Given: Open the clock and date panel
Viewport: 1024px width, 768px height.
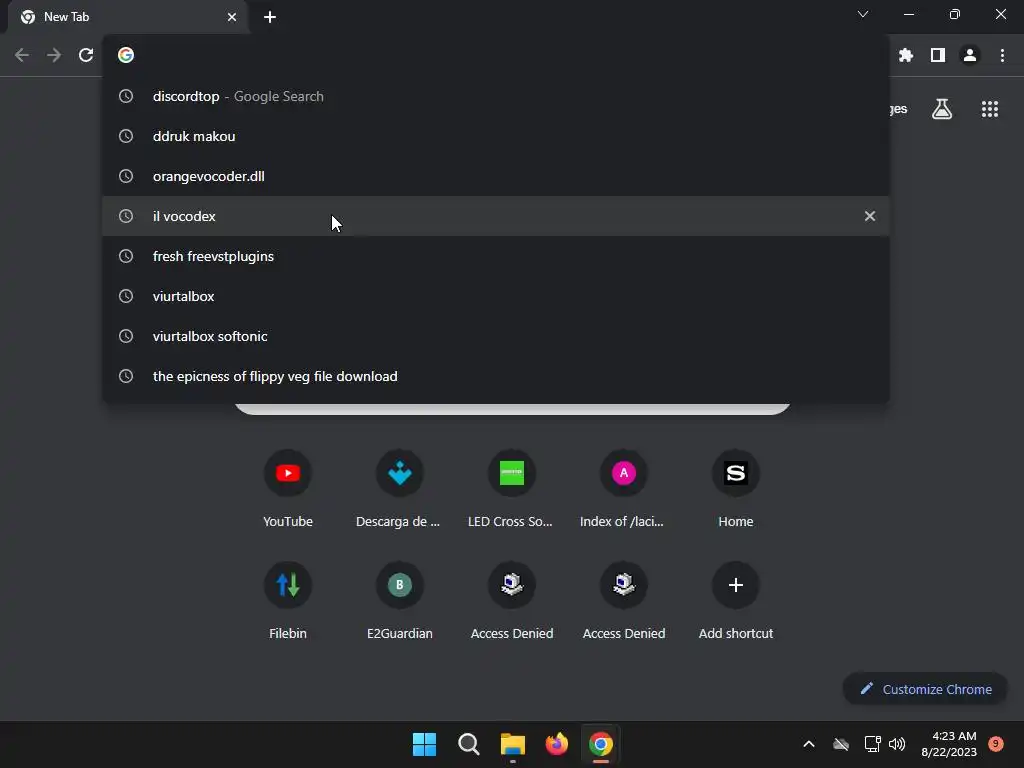Looking at the screenshot, I should coord(949,744).
